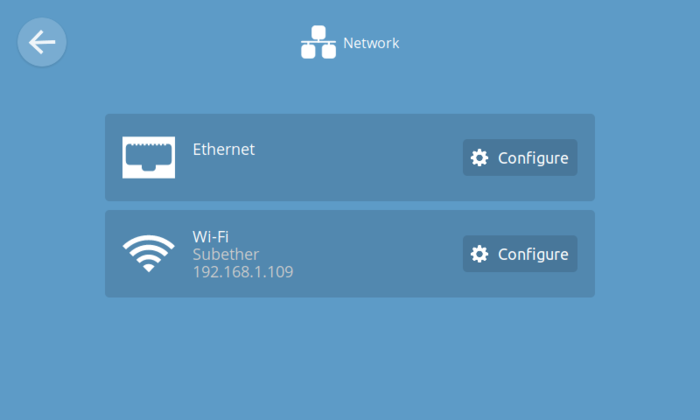Go back using the arrow button
700x420 pixels.
[41, 43]
